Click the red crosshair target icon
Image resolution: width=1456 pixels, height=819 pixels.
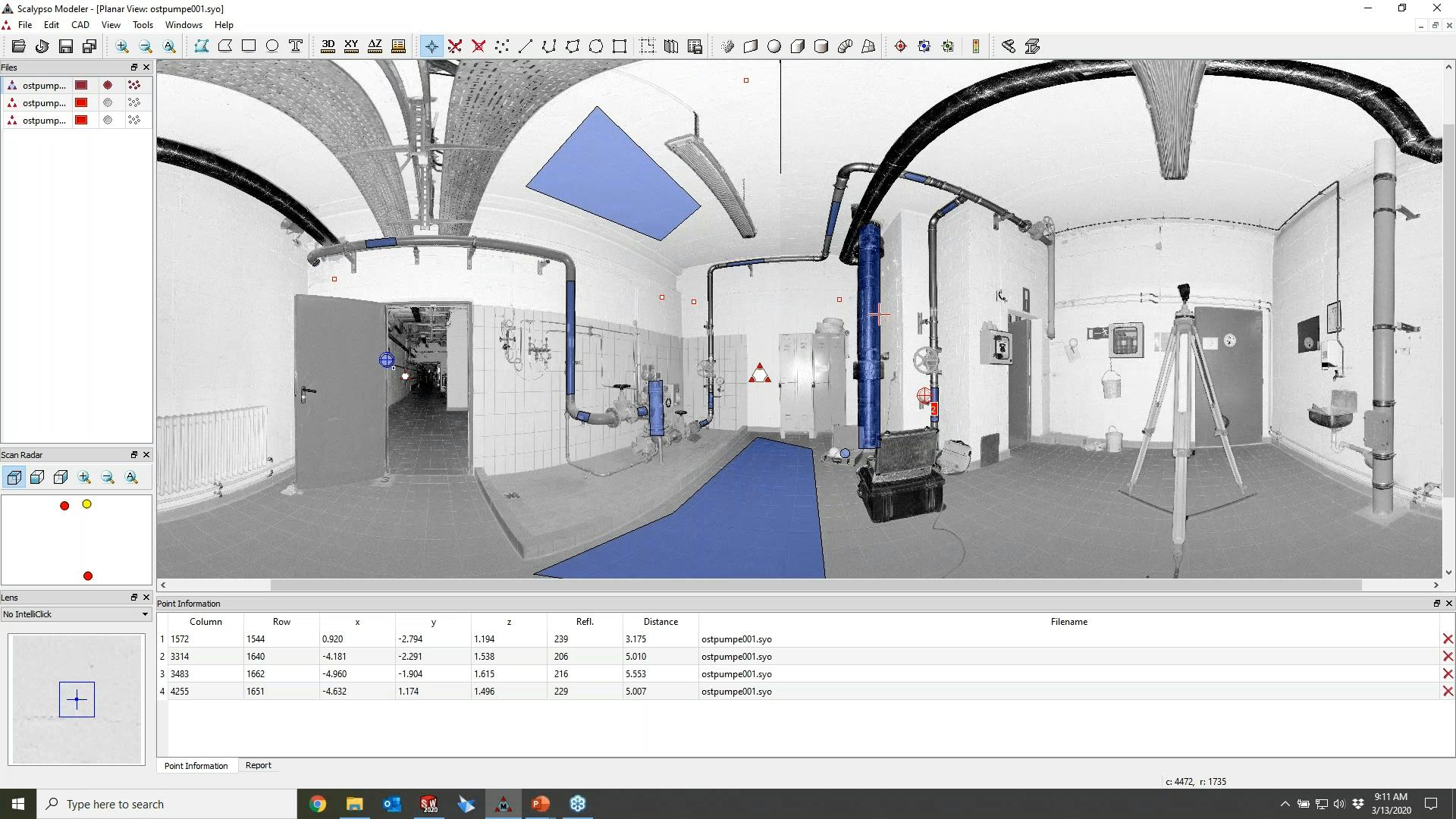(900, 46)
